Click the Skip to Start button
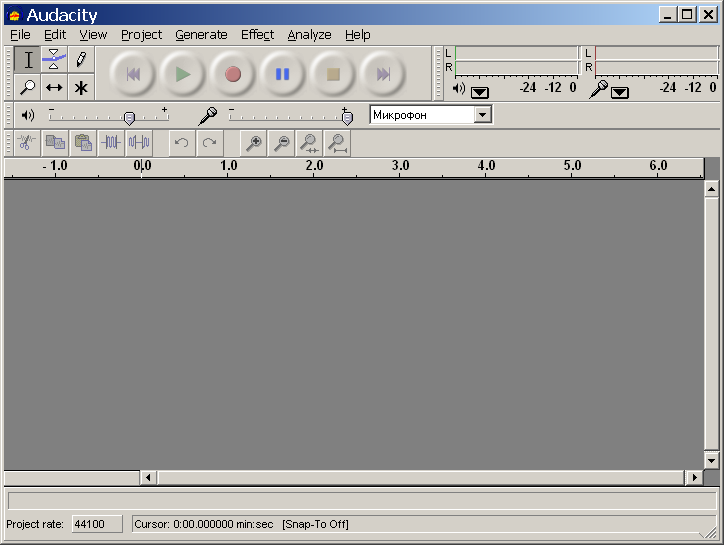724x545 pixels. click(133, 74)
